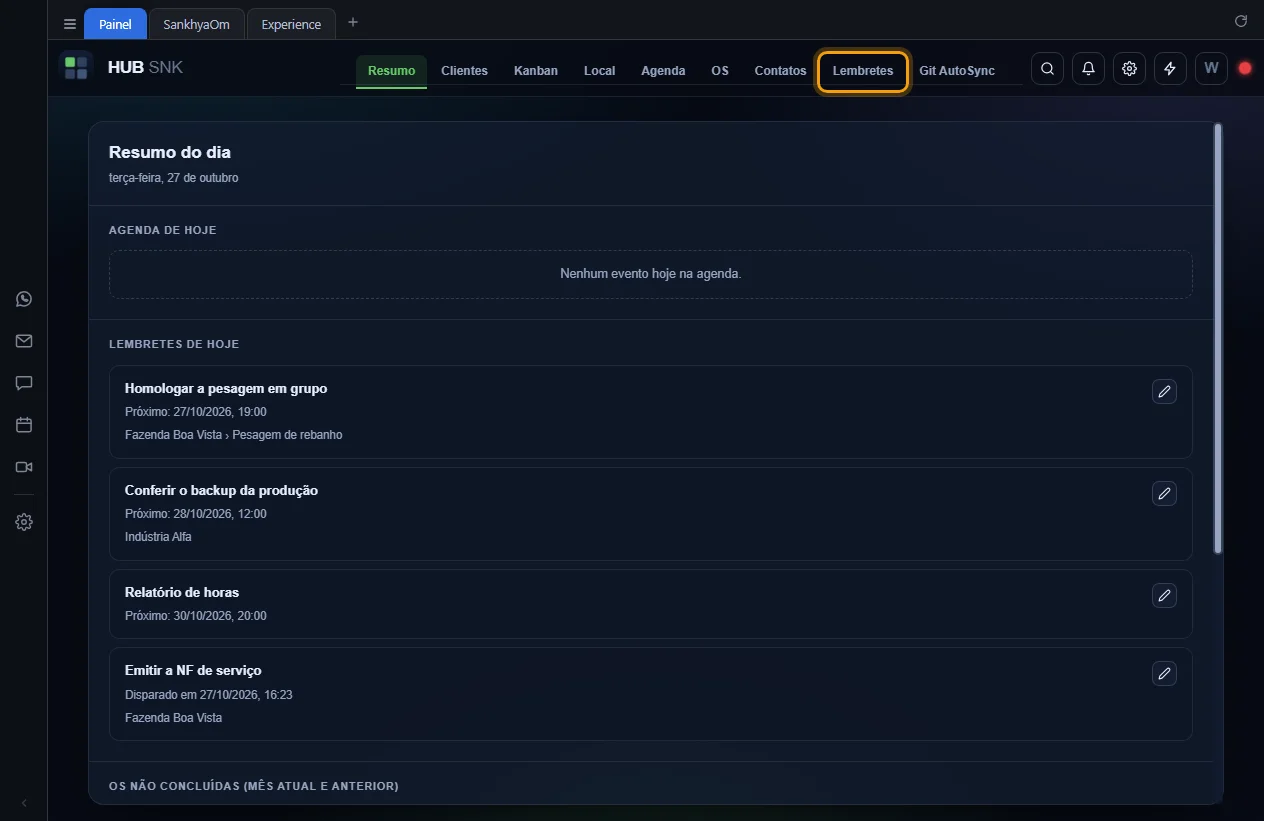Open the Git AutoSync section
1264x821 pixels.
pos(957,71)
